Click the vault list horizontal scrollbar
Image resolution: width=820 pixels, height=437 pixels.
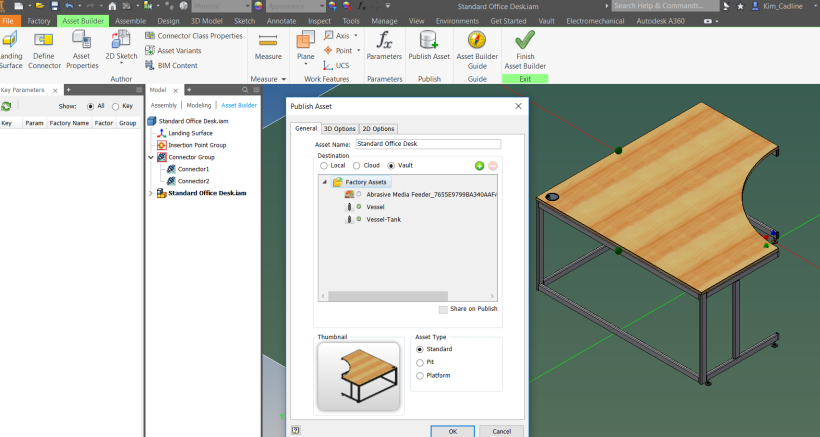pos(388,296)
